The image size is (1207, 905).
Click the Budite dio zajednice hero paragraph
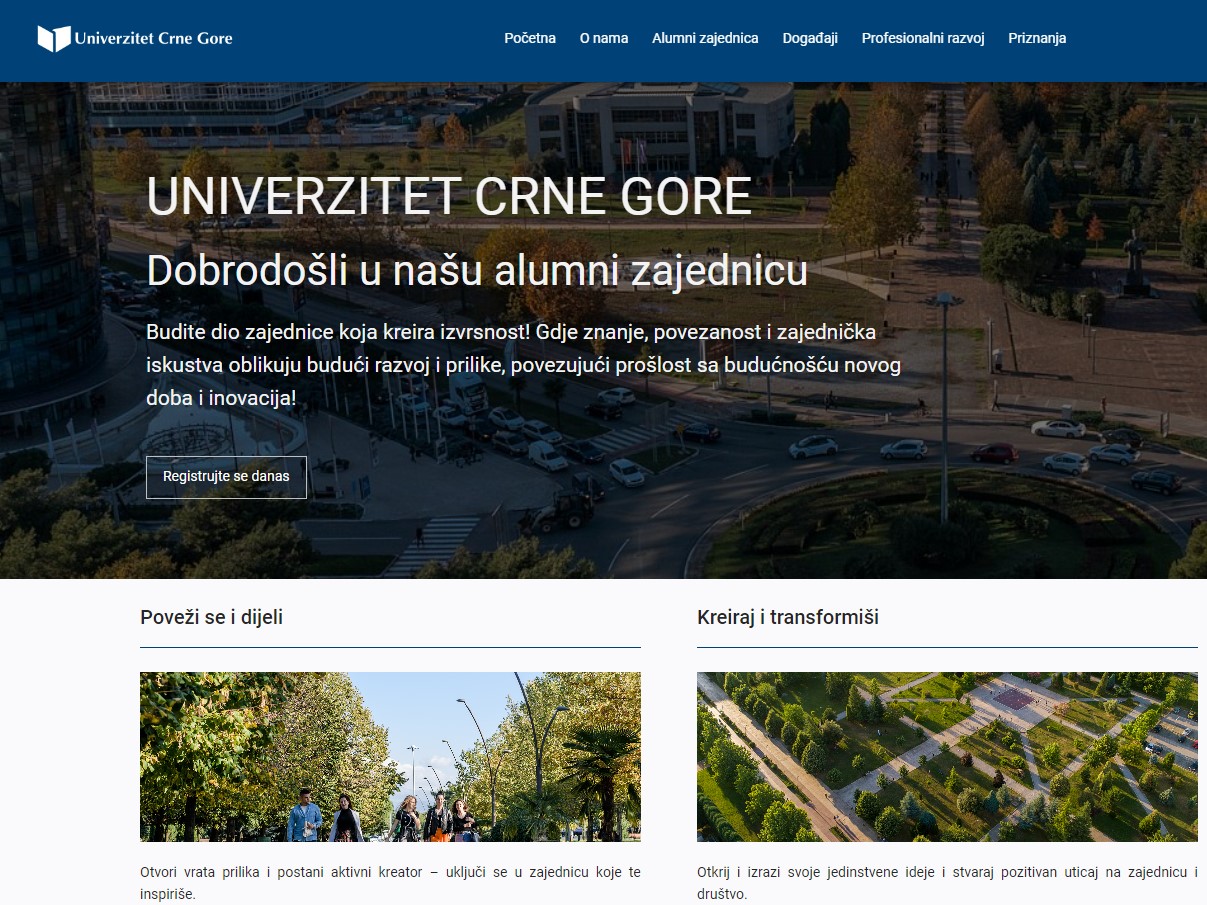pyautogui.click(x=524, y=365)
